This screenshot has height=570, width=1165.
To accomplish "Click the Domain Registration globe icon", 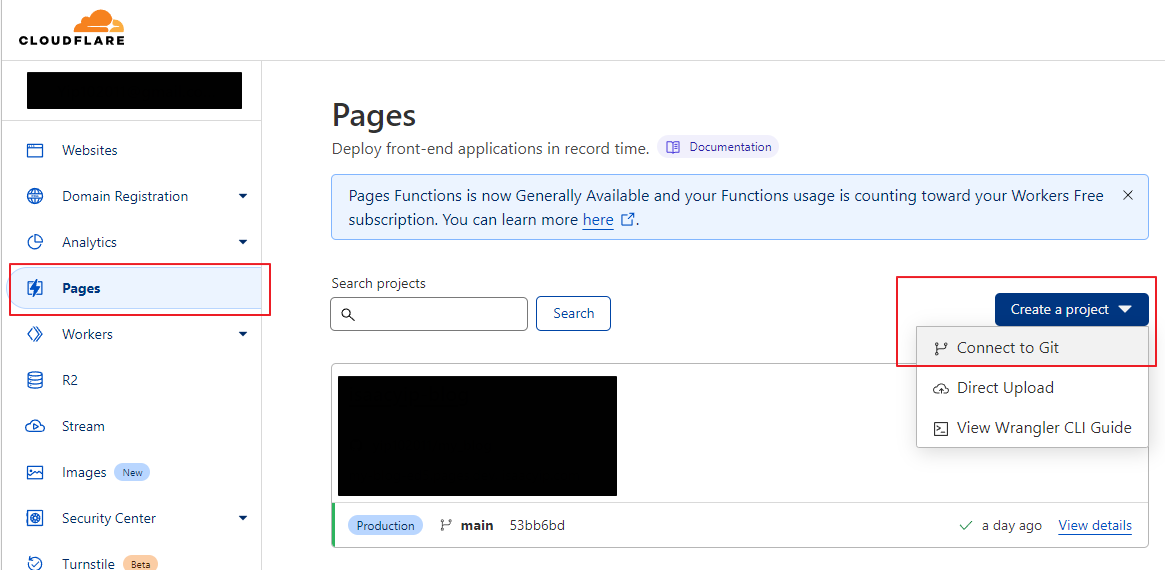I will [x=35, y=196].
